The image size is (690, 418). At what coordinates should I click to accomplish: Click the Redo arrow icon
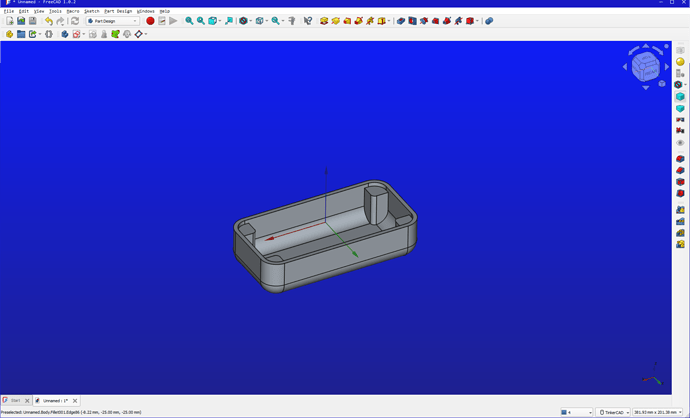(x=60, y=21)
